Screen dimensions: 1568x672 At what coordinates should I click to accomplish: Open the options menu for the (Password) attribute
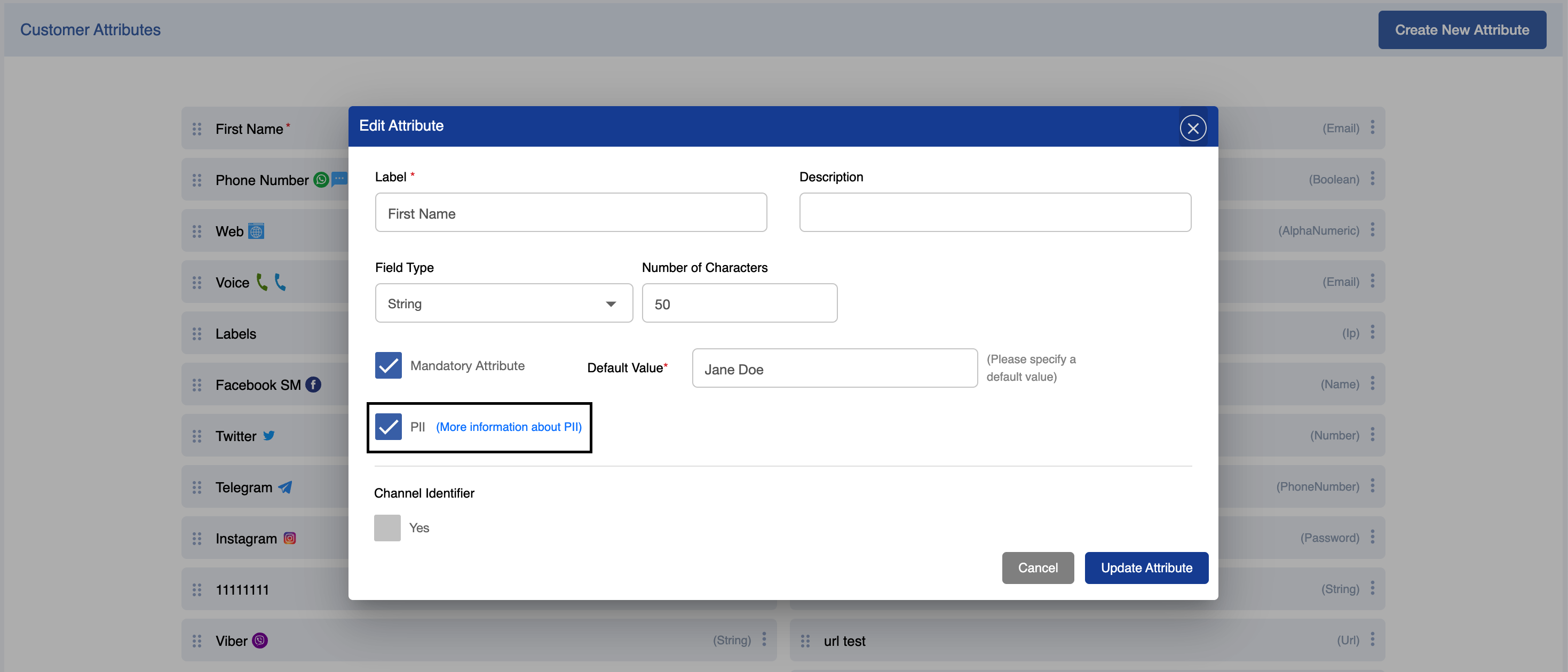point(1372,538)
